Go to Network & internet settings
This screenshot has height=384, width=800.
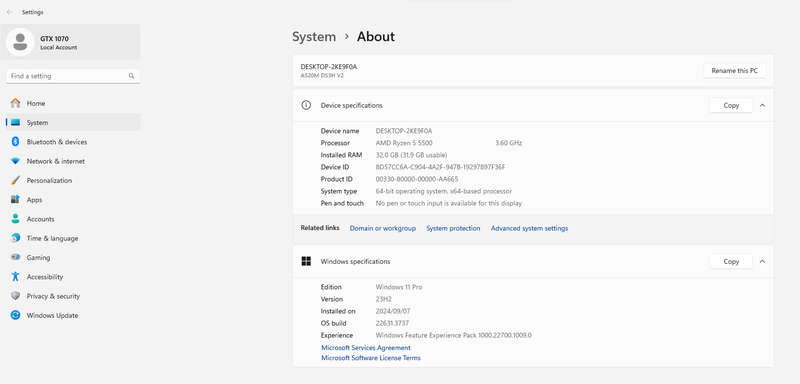(73, 161)
